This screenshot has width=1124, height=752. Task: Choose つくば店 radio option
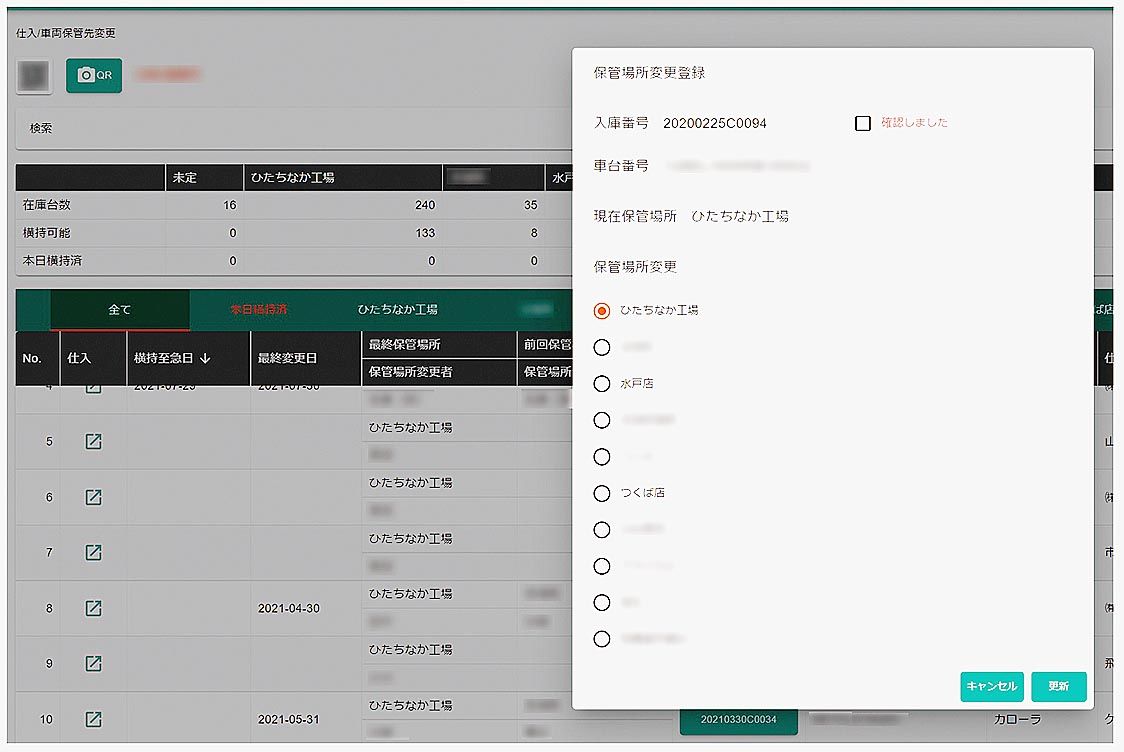pyautogui.click(x=602, y=493)
